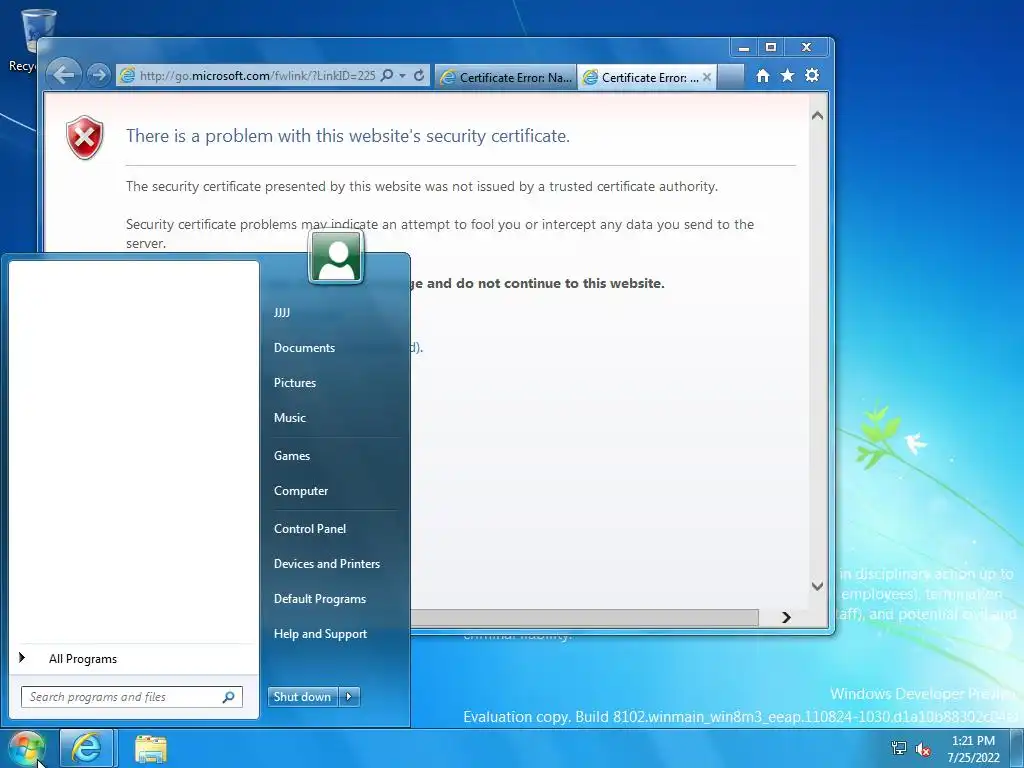Viewport: 1024px width, 768px height.
Task: Move right with the horizontal scrollbar arrow
Action: [786, 617]
